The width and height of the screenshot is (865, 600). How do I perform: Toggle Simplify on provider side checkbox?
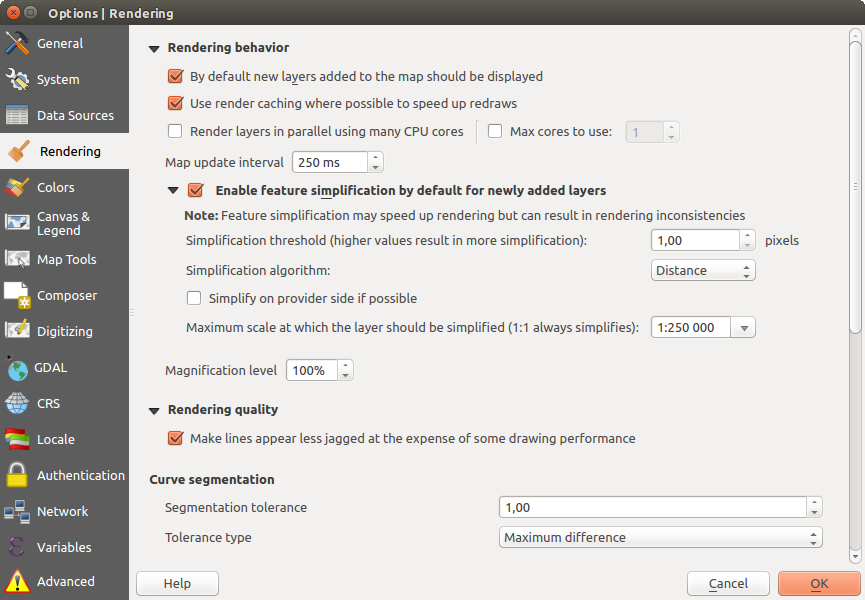coord(195,298)
